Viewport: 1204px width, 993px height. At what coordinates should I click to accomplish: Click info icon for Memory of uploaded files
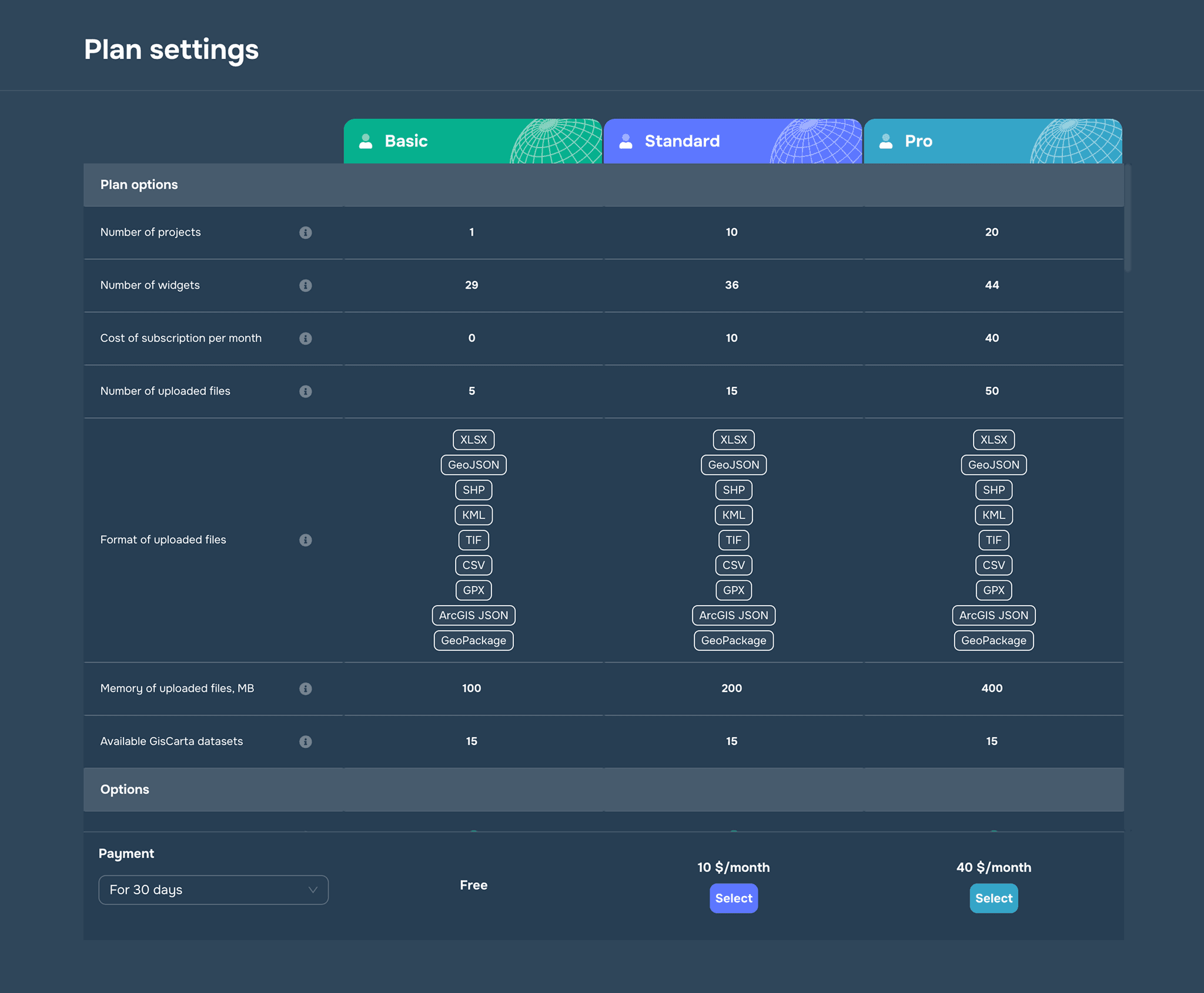[305, 688]
